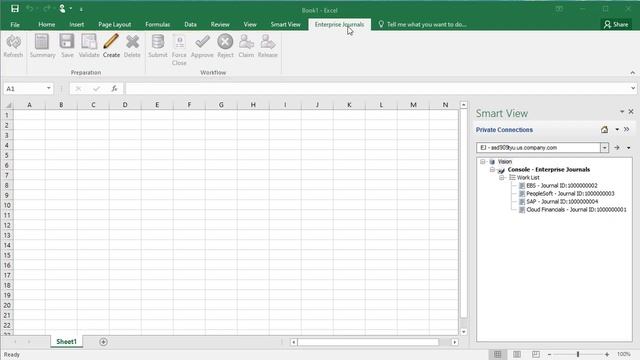Click the Save journal ribbon icon
640x360 pixels.
coord(67,42)
